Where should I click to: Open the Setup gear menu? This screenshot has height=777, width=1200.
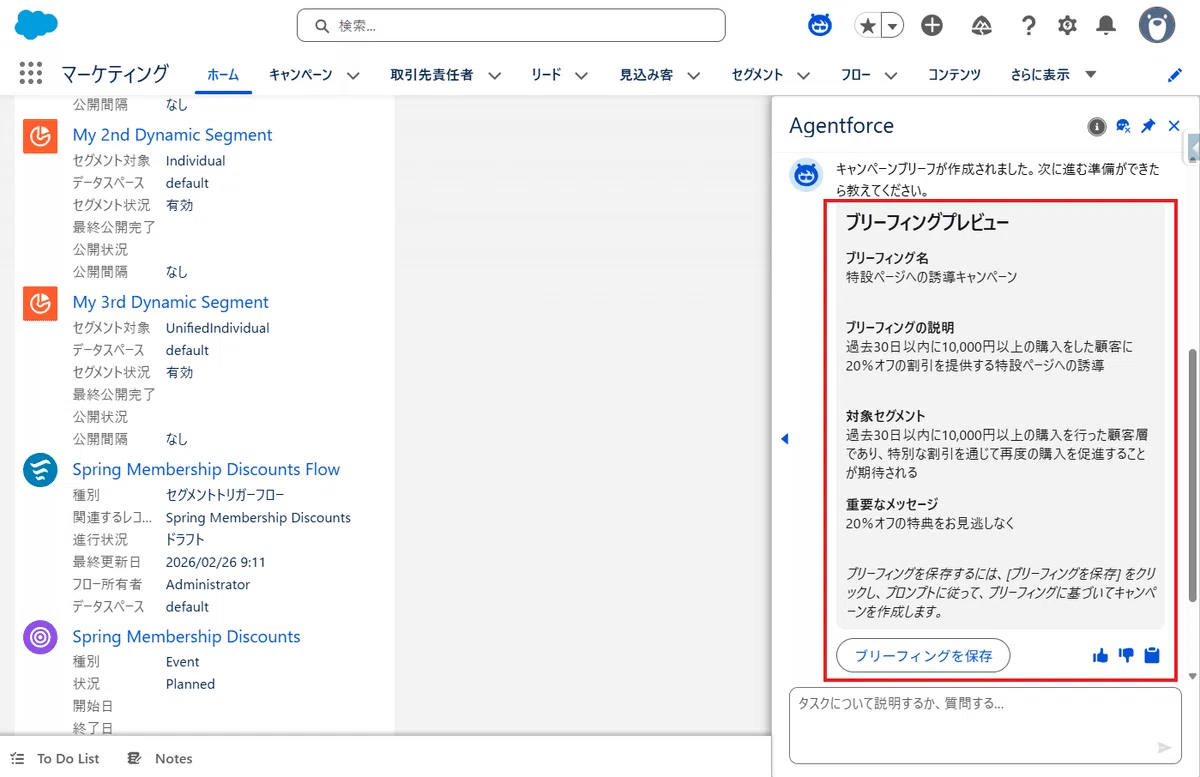(x=1067, y=26)
